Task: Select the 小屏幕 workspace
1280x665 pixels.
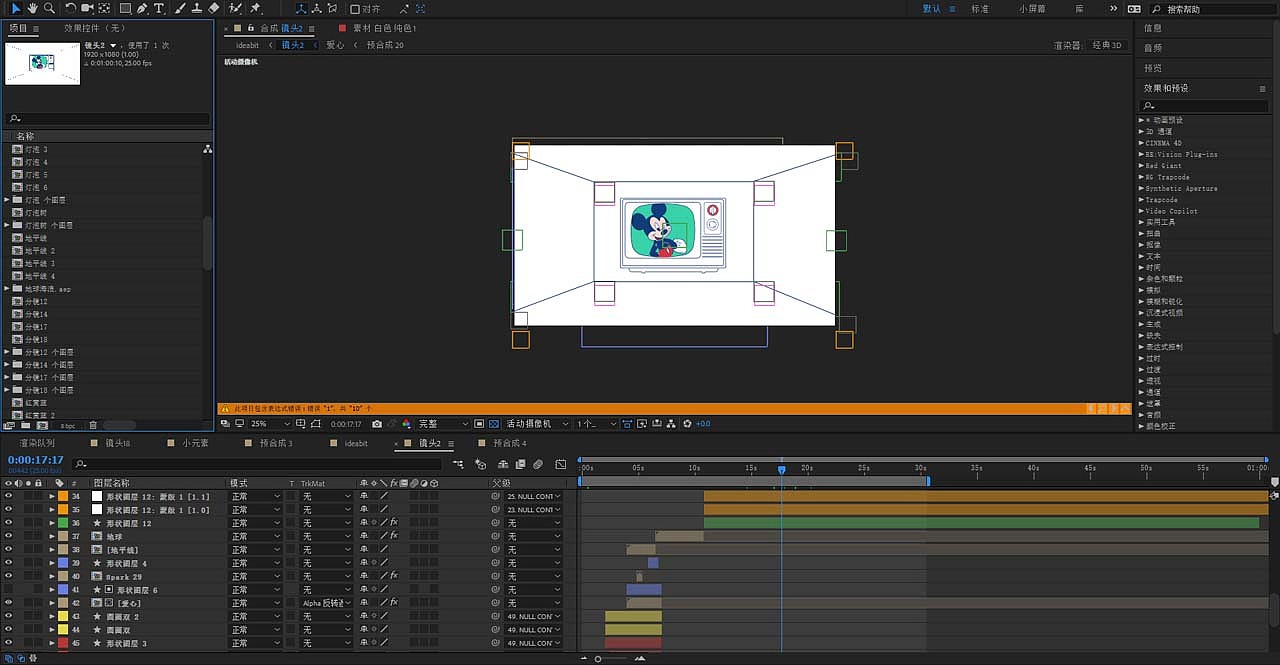Action: (x=1032, y=8)
